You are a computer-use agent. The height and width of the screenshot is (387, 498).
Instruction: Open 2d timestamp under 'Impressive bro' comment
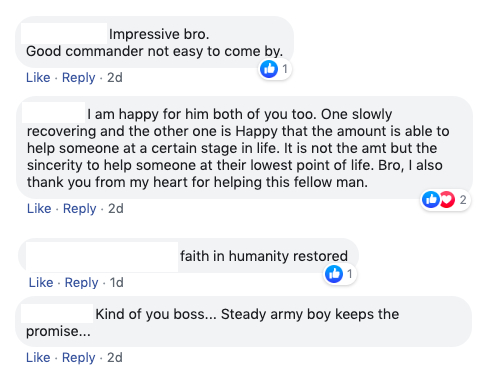[x=115, y=78]
